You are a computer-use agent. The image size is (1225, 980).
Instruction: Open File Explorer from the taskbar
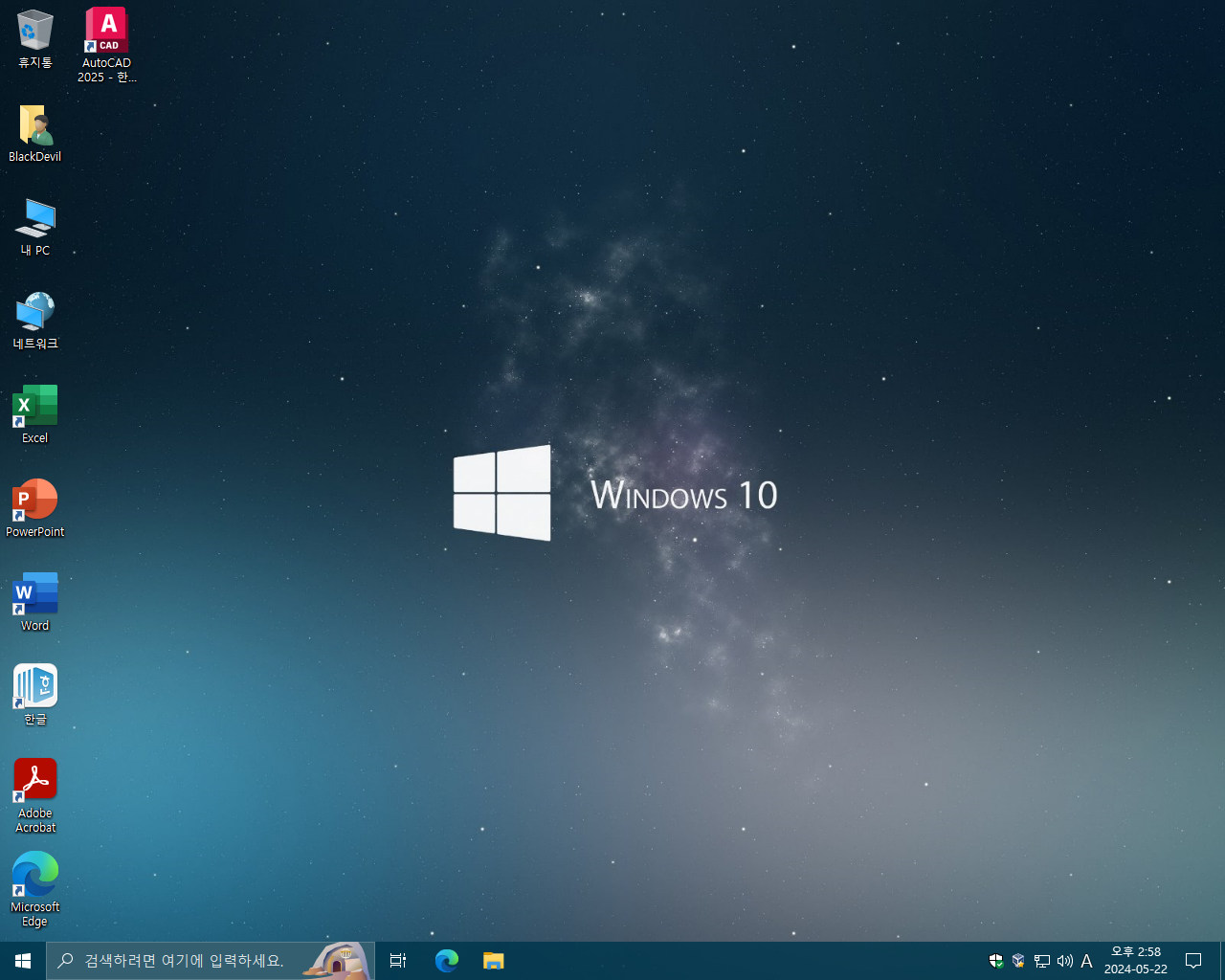pyautogui.click(x=494, y=961)
